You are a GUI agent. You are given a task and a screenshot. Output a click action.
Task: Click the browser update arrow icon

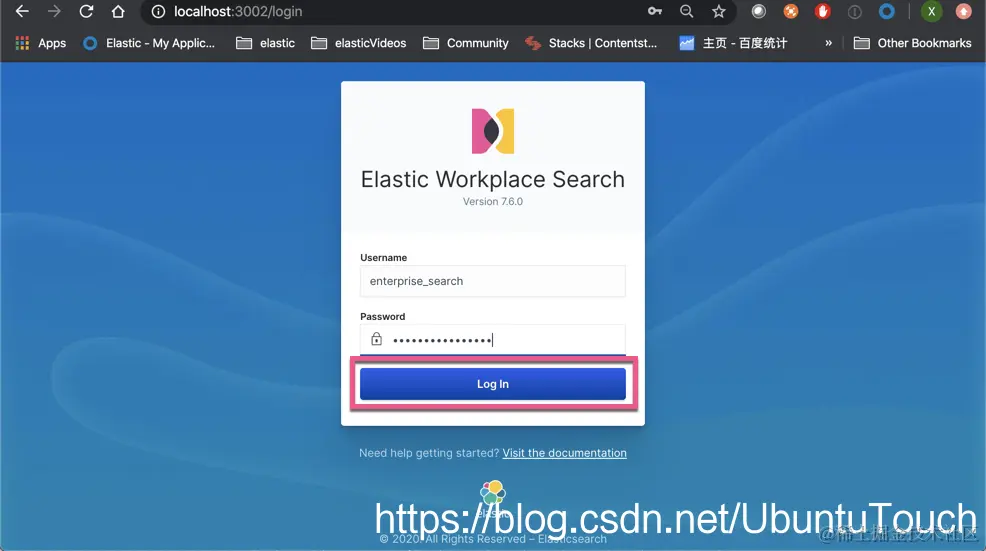pyautogui.click(x=963, y=11)
